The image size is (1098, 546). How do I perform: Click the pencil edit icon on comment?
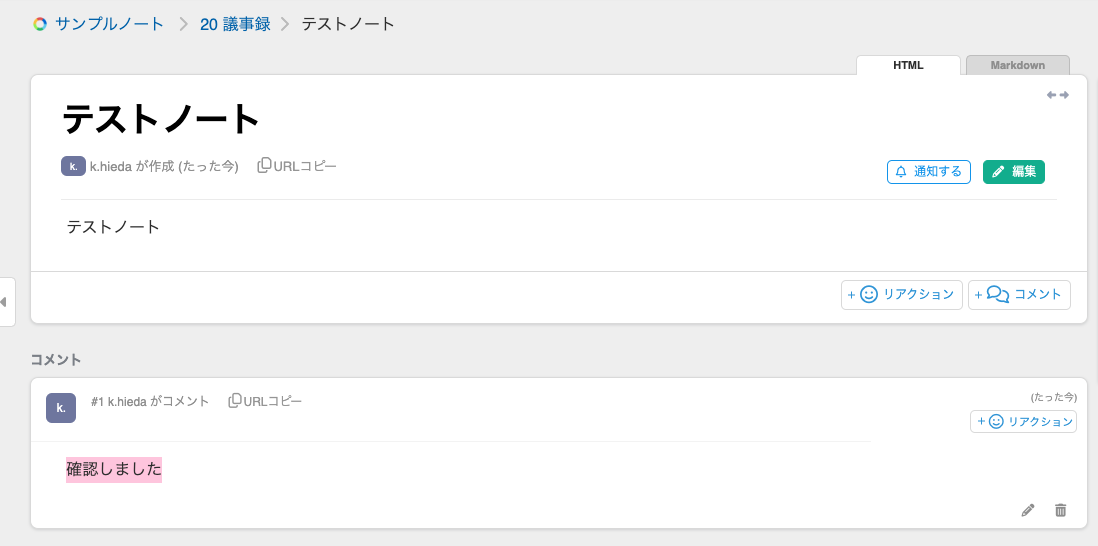[x=1028, y=510]
